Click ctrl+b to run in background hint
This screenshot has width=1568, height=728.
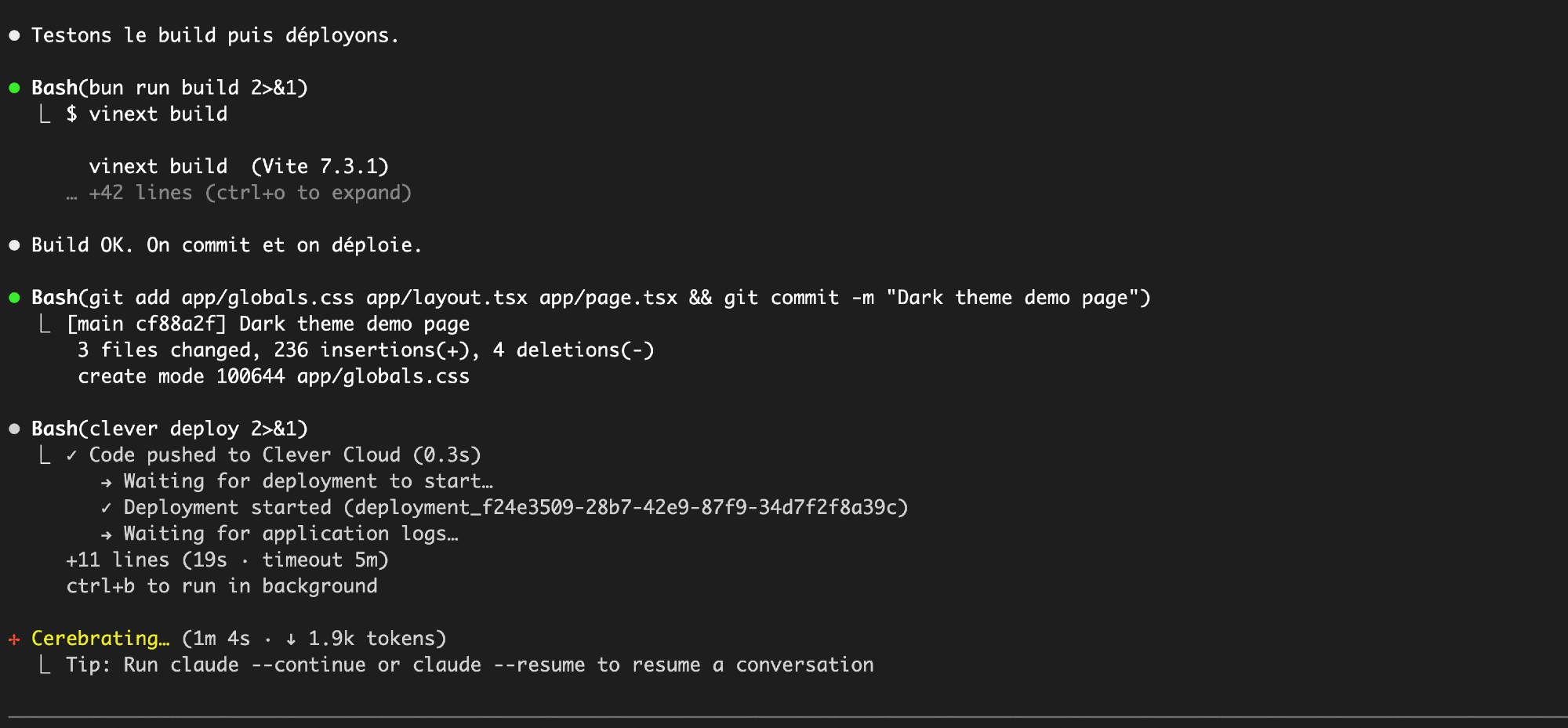(x=222, y=586)
